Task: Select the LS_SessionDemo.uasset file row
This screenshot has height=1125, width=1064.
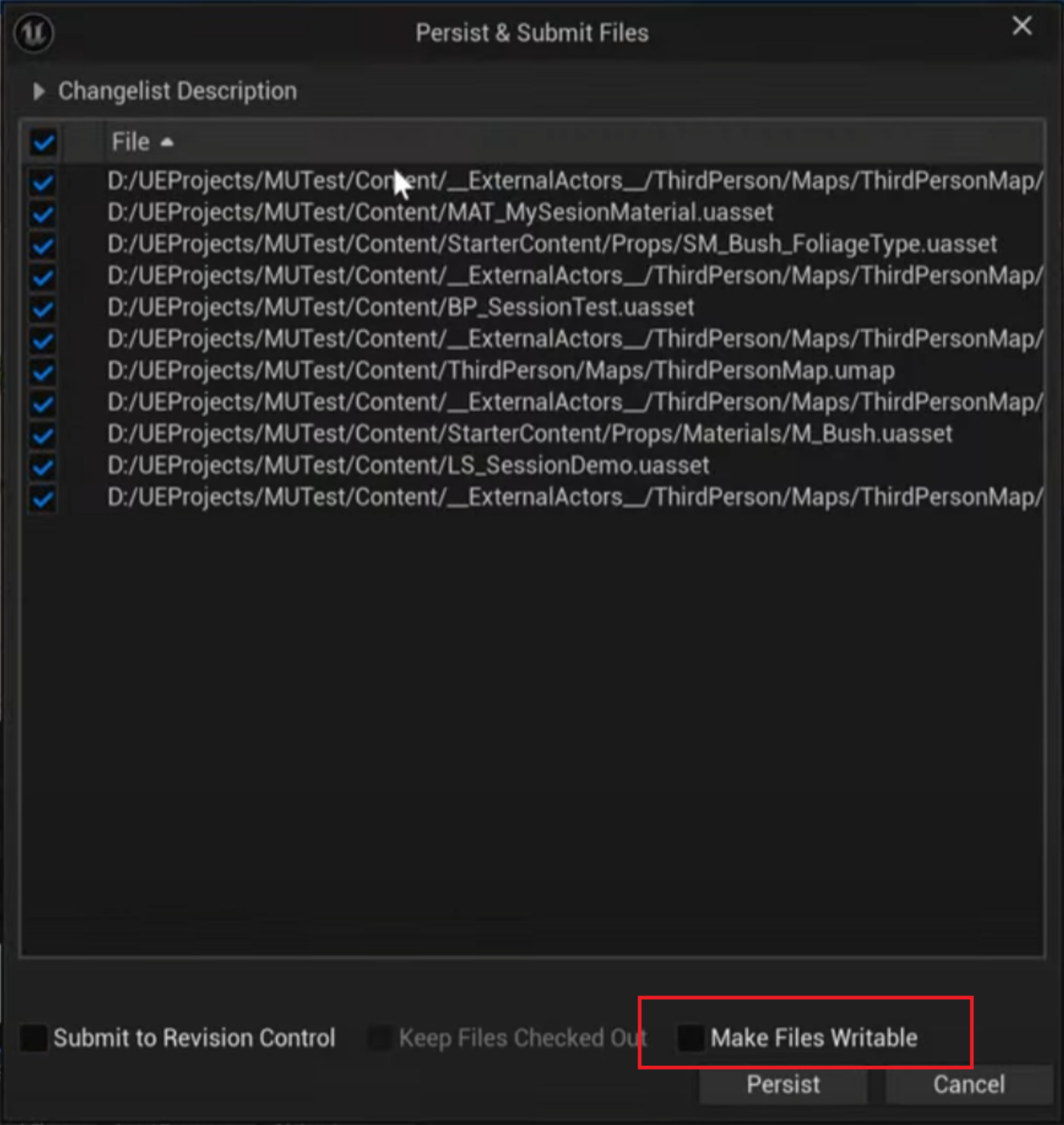Action: [x=409, y=465]
